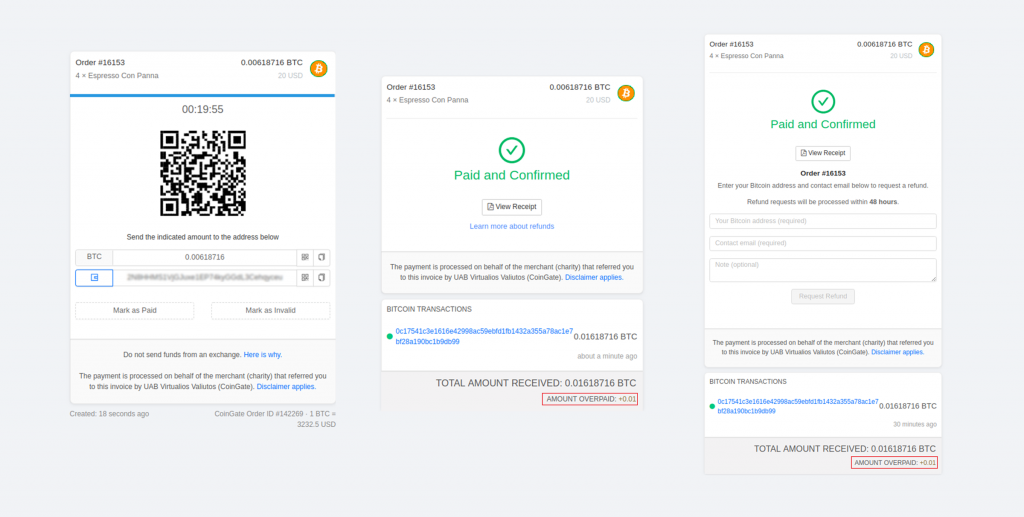This screenshot has height=517, width=1024.
Task: Open the Here is why link
Action: [x=263, y=354]
